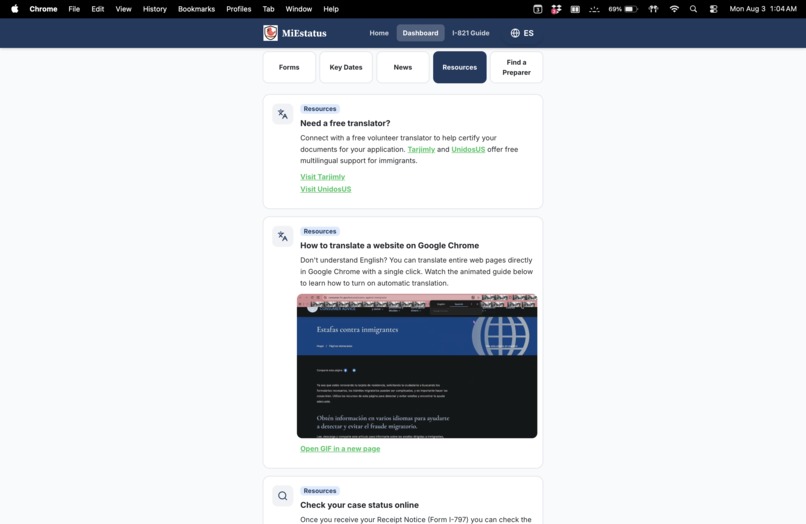Viewport: 806px width, 524px height.
Task: Click the Chrome translation GIF thumbnail
Action: pyautogui.click(x=417, y=366)
